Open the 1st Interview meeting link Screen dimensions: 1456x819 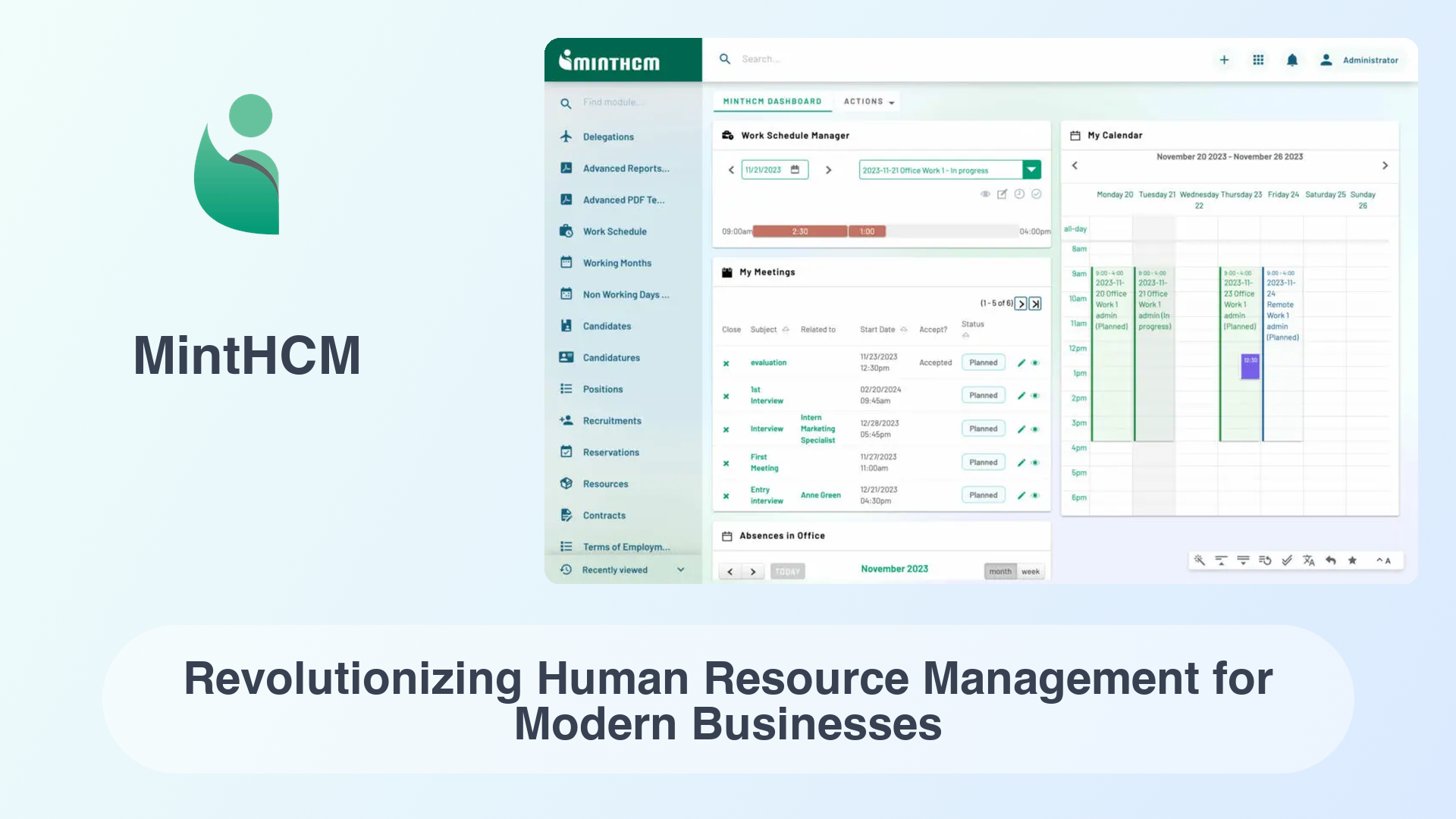point(767,395)
